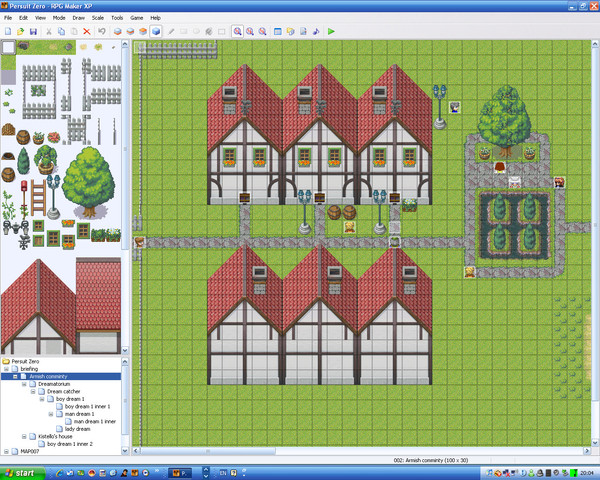Open the Game menu

pyautogui.click(x=137, y=18)
